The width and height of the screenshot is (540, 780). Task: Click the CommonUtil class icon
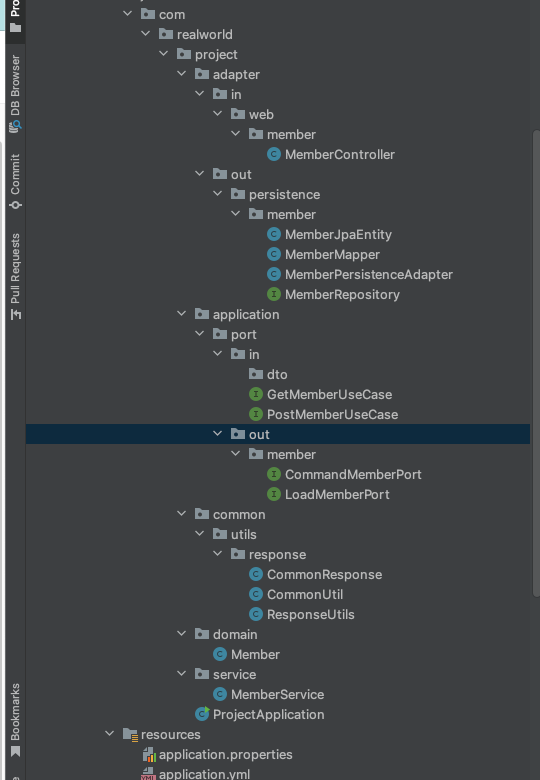pyautogui.click(x=256, y=594)
